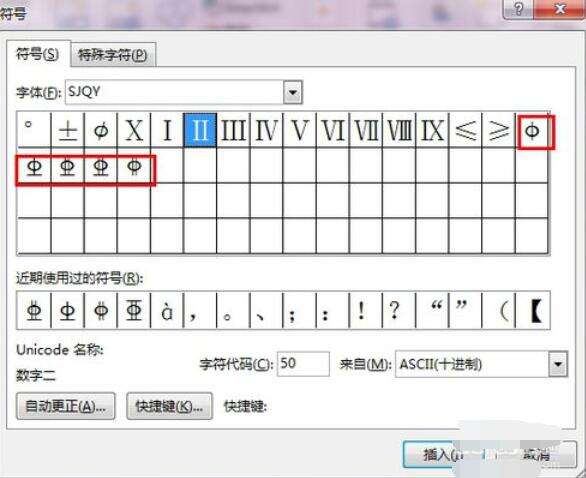Close the 符号 dialog window
The width and height of the screenshot is (586, 478).
pos(559,9)
